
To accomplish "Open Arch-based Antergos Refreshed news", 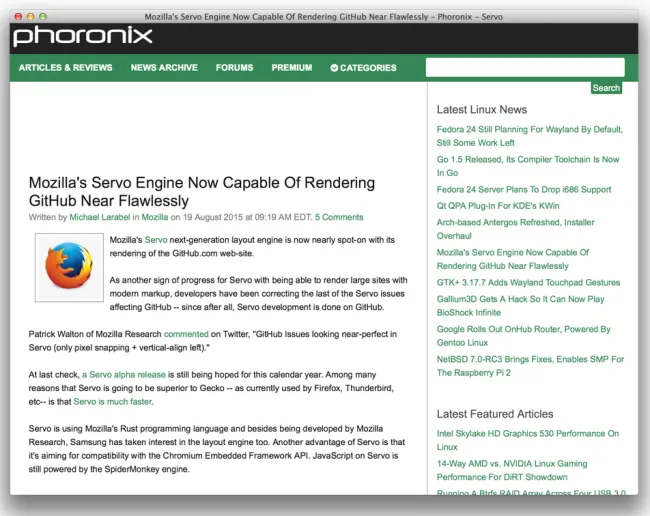I will (x=515, y=229).
